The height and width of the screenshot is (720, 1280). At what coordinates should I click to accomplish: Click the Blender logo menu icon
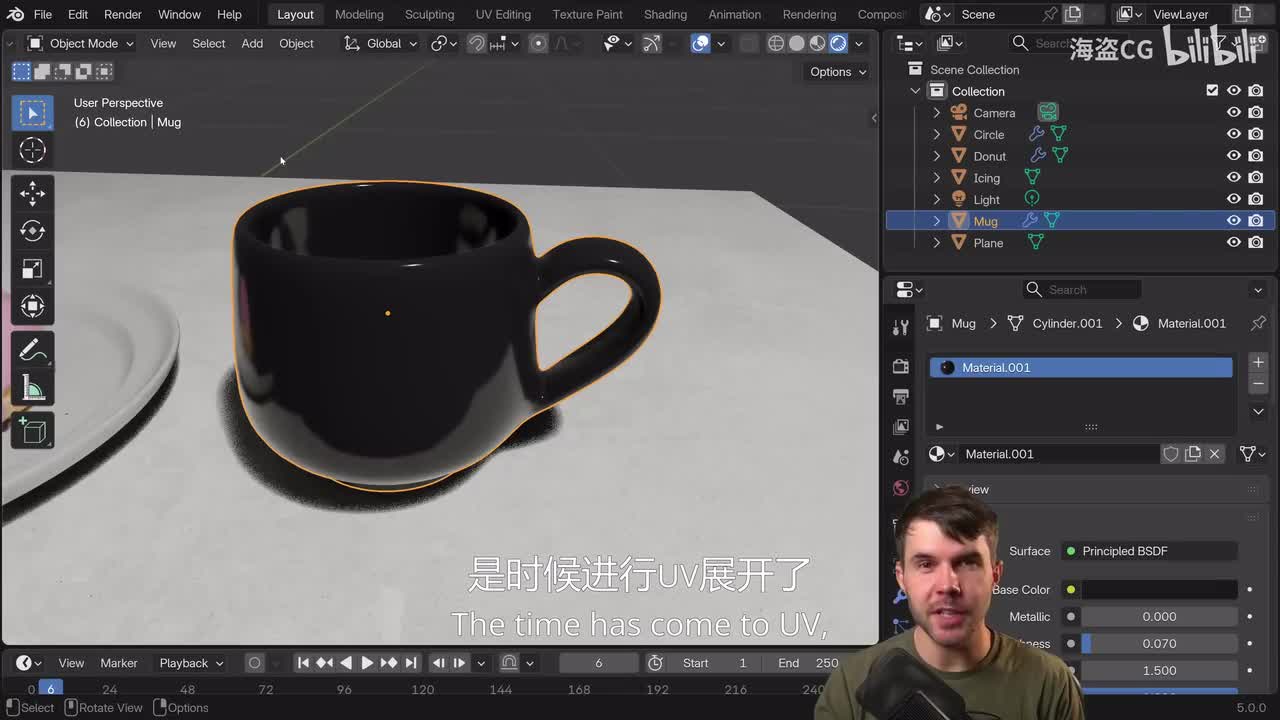tap(15, 14)
